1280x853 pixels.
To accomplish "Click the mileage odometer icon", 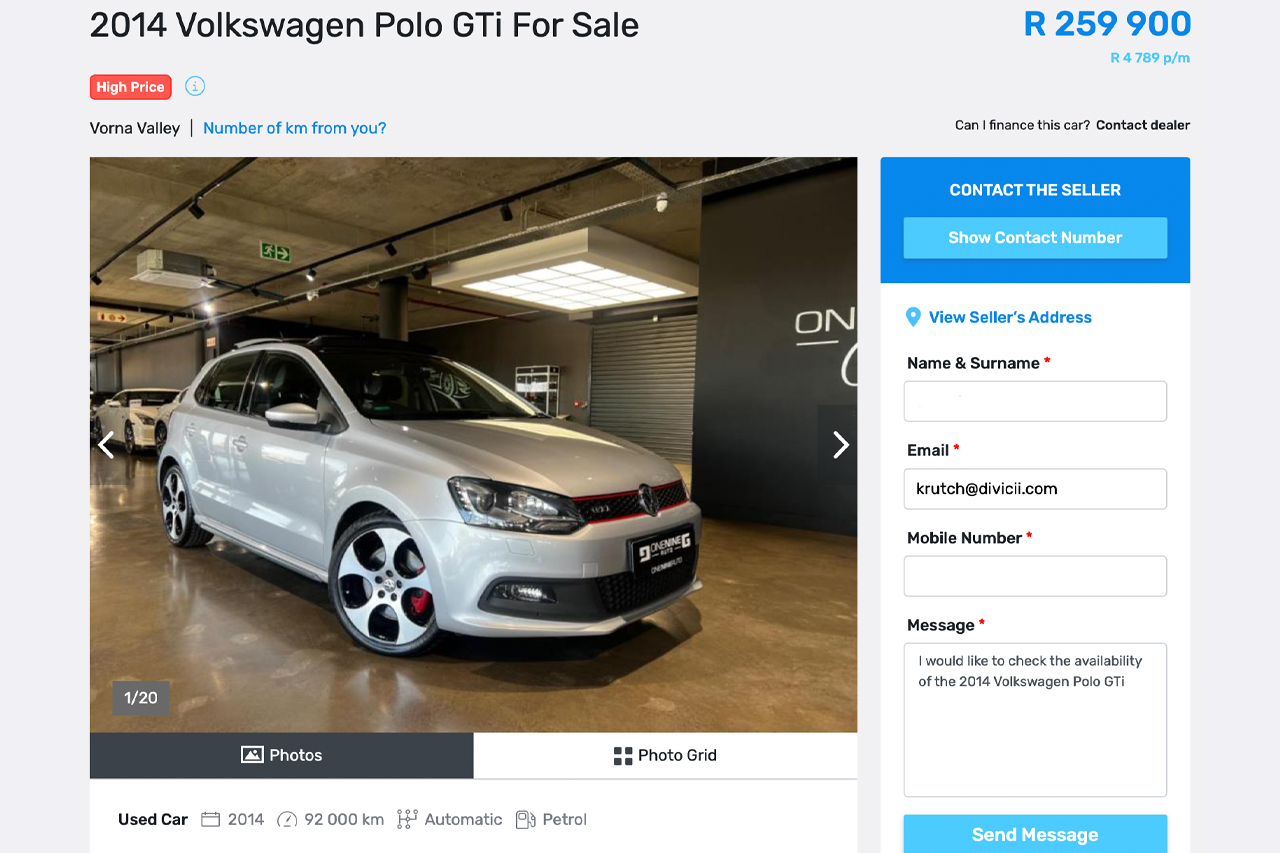I will point(287,820).
